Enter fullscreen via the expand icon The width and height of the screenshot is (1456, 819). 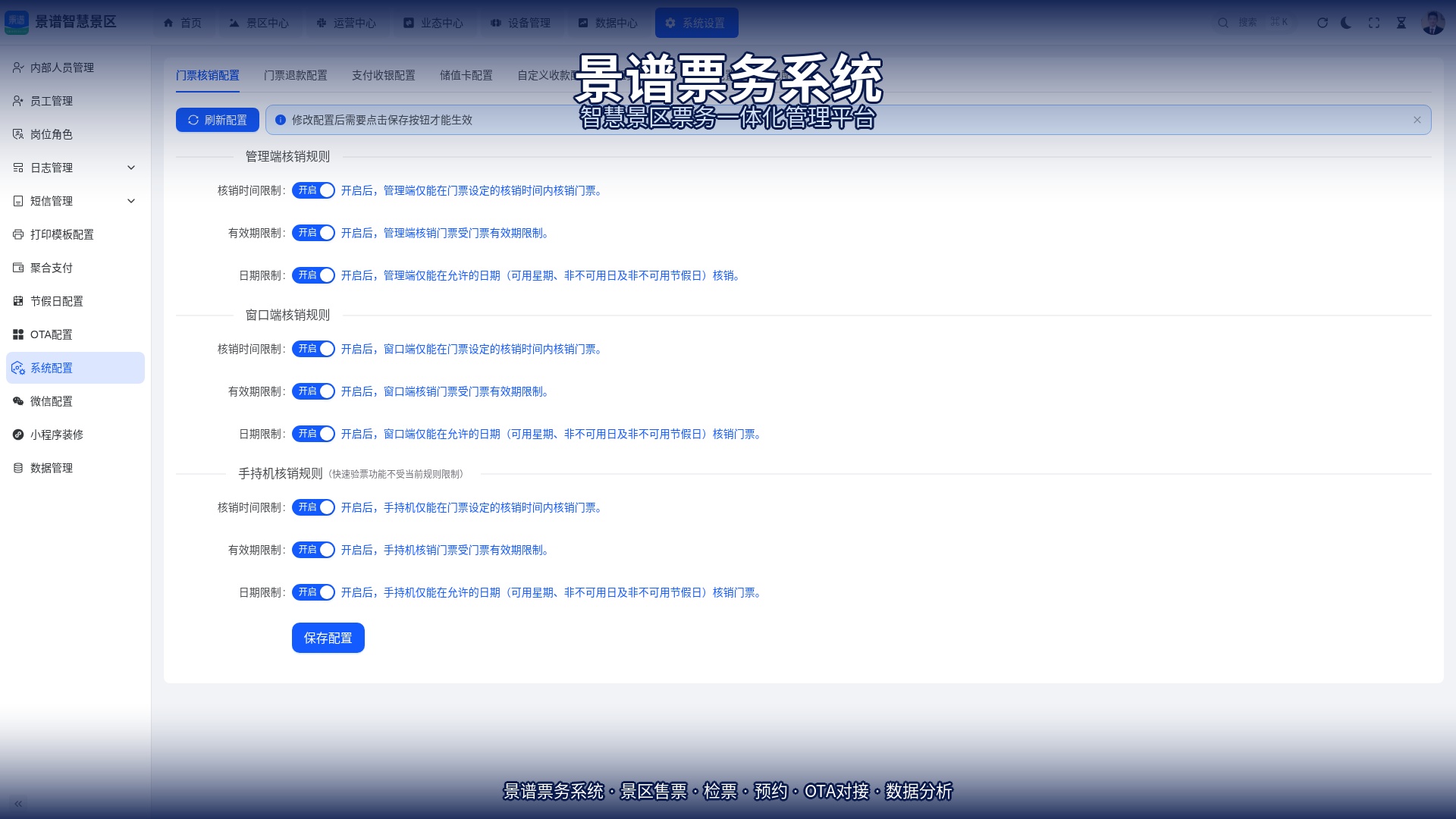point(1374,23)
